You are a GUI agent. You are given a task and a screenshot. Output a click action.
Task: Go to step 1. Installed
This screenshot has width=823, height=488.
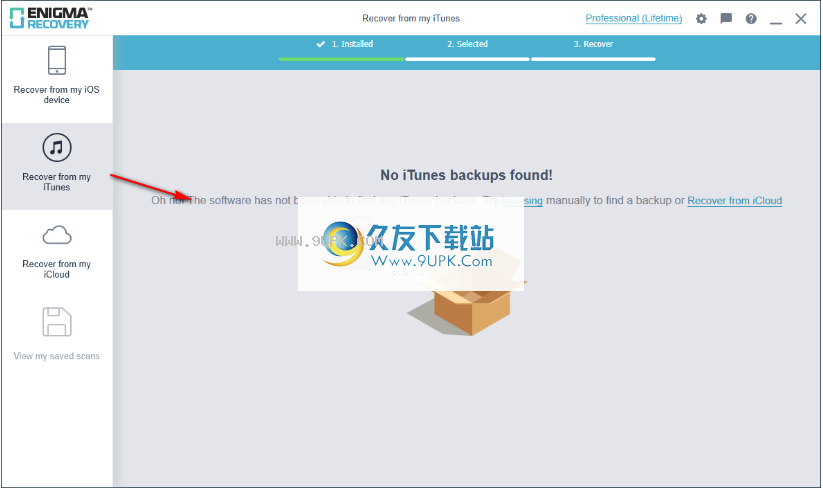tap(352, 44)
